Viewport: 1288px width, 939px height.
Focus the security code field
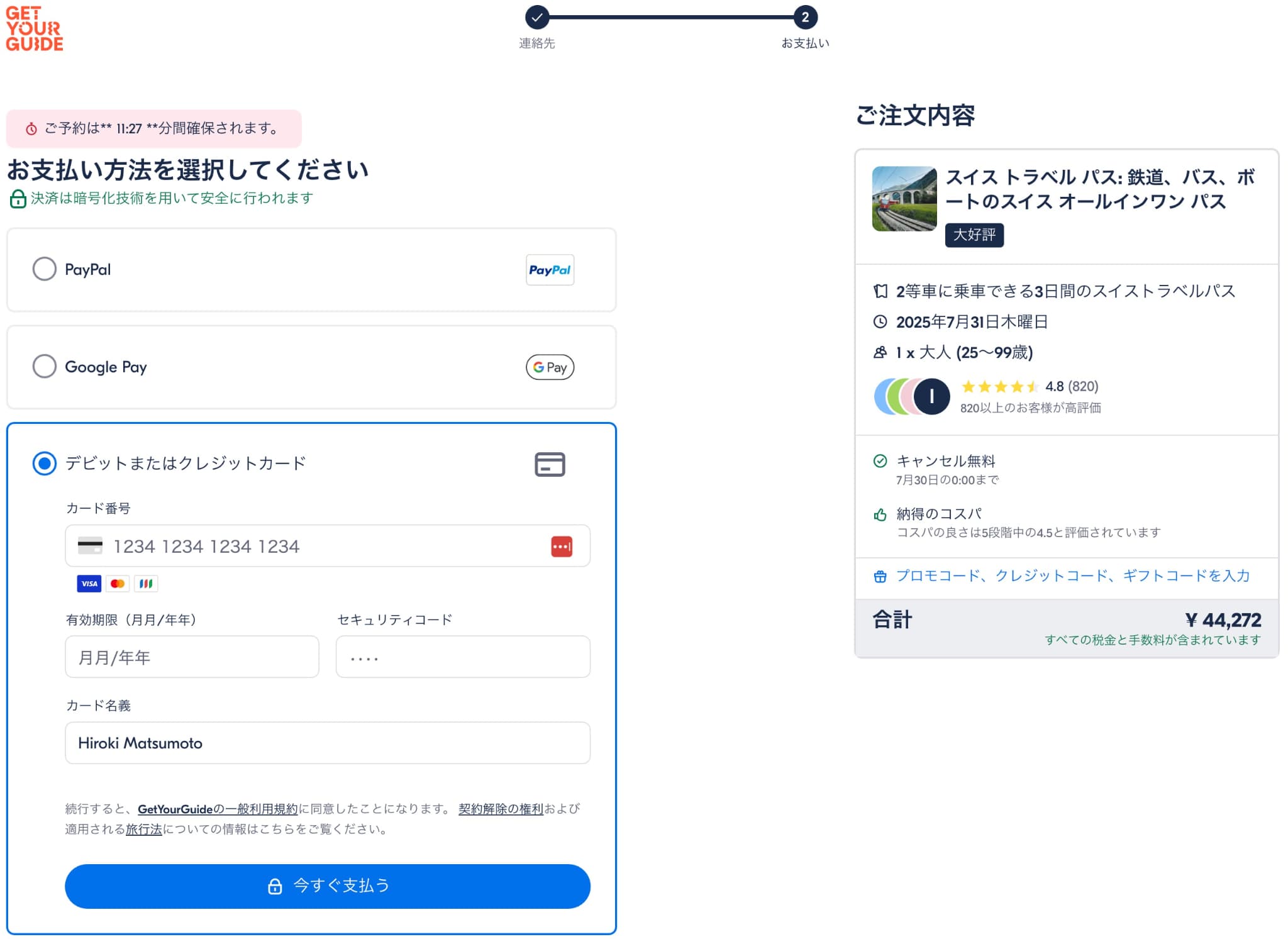tap(463, 657)
